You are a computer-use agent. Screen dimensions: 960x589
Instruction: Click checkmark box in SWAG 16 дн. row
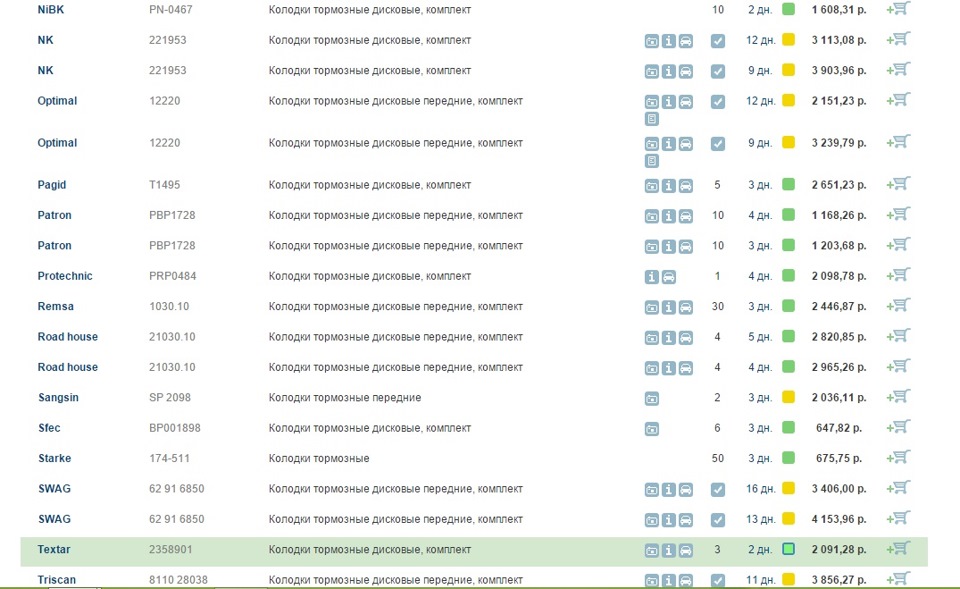(x=718, y=490)
